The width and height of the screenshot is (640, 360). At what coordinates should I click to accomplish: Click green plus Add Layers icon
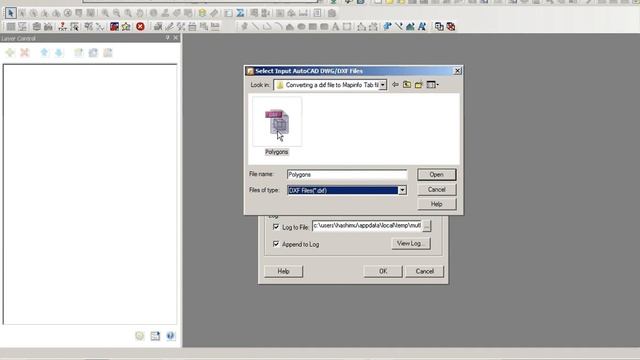pyautogui.click(x=10, y=53)
